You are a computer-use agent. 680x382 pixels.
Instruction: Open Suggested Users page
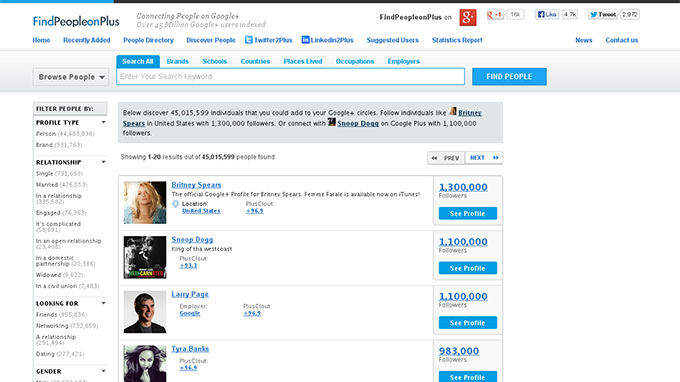pyautogui.click(x=392, y=40)
